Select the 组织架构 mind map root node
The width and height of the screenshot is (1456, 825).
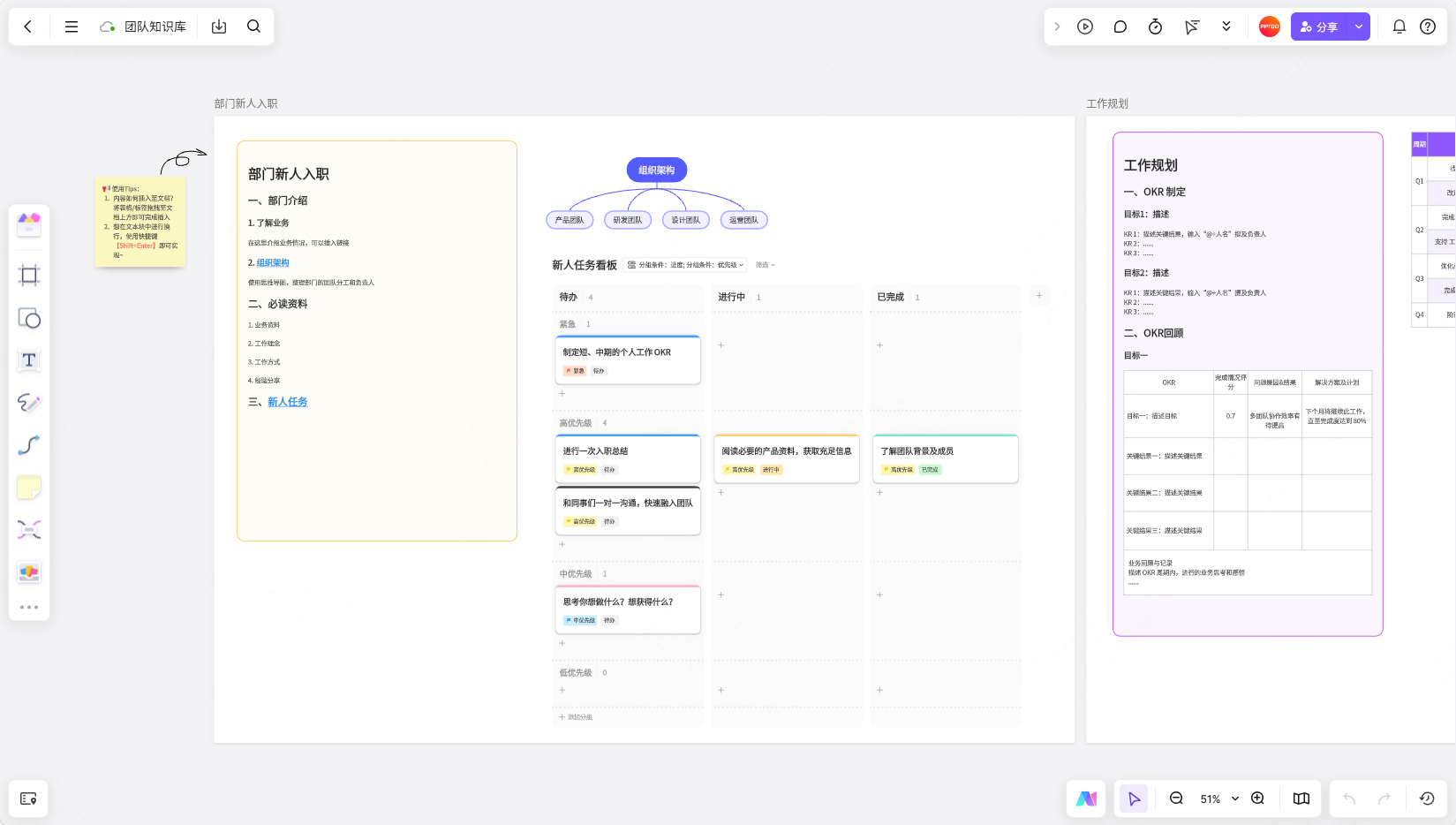657,170
